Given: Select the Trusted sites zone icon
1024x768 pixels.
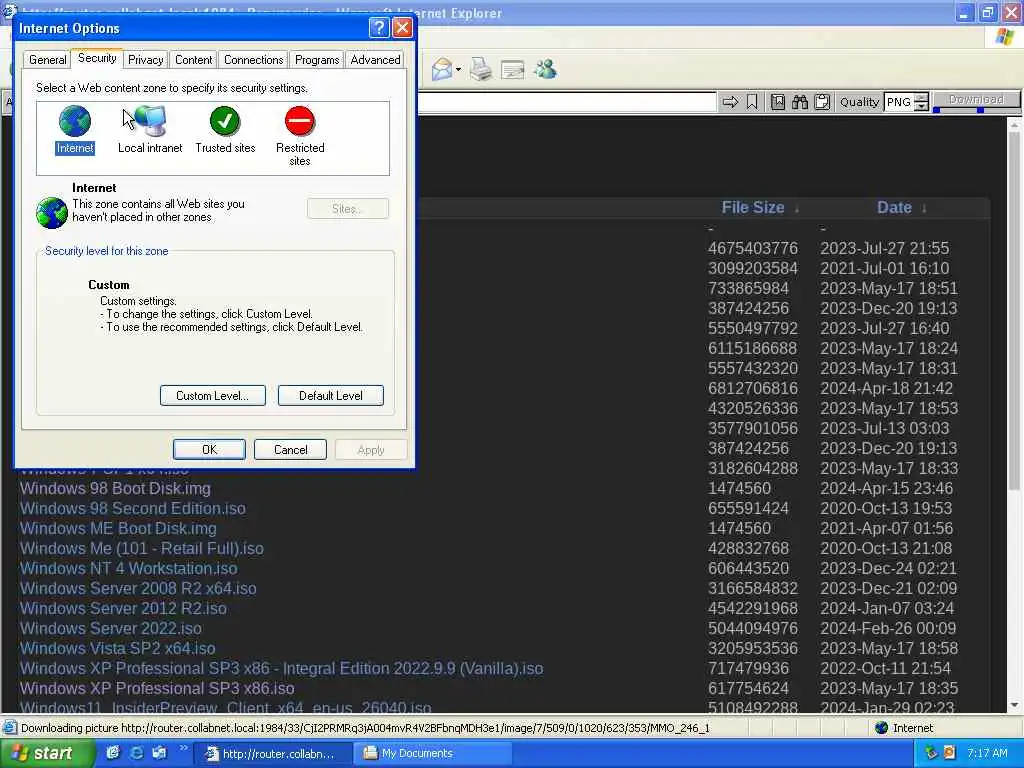Looking at the screenshot, I should pos(225,121).
